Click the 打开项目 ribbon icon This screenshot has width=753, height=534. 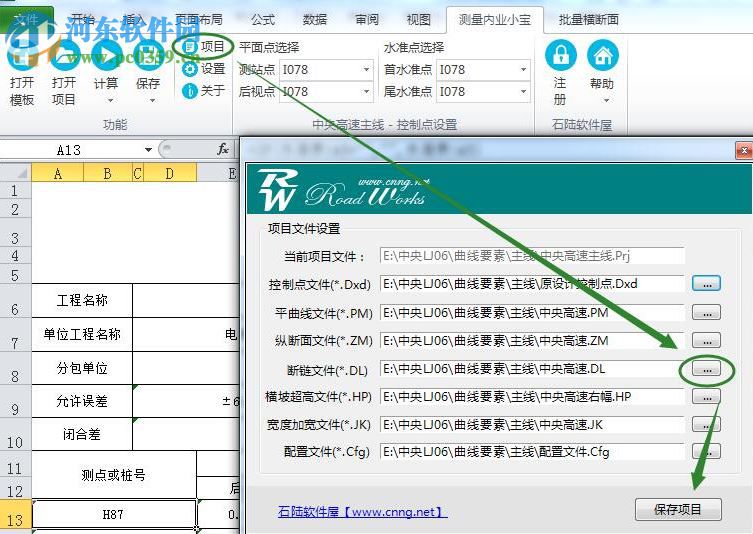(x=64, y=55)
